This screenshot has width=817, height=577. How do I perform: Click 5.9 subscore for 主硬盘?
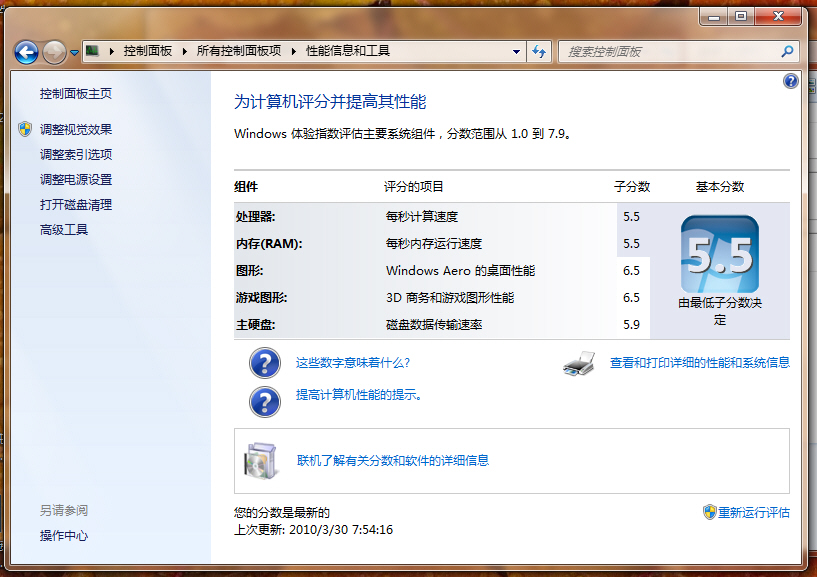tap(631, 325)
